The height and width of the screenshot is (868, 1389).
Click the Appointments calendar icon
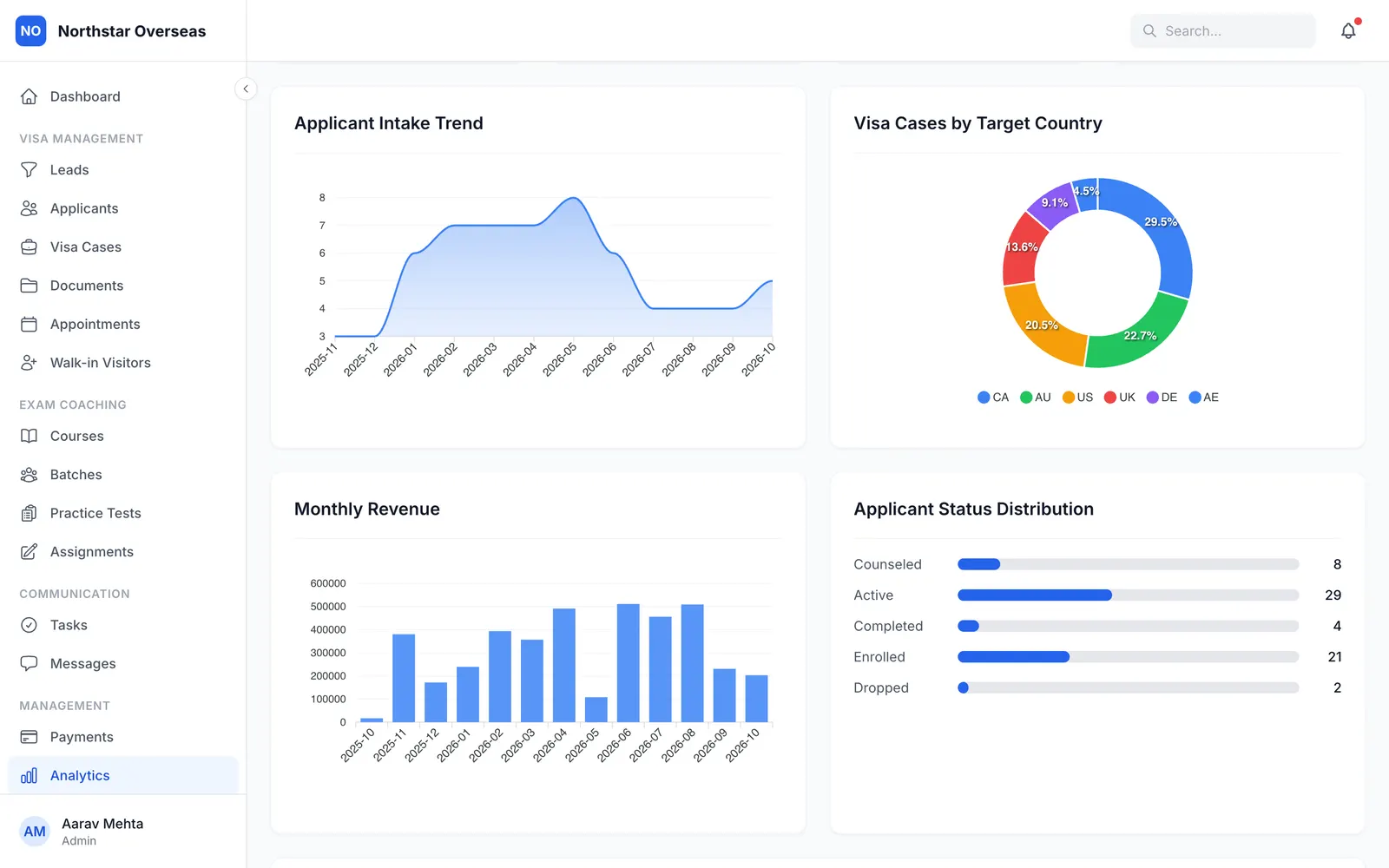pyautogui.click(x=29, y=324)
